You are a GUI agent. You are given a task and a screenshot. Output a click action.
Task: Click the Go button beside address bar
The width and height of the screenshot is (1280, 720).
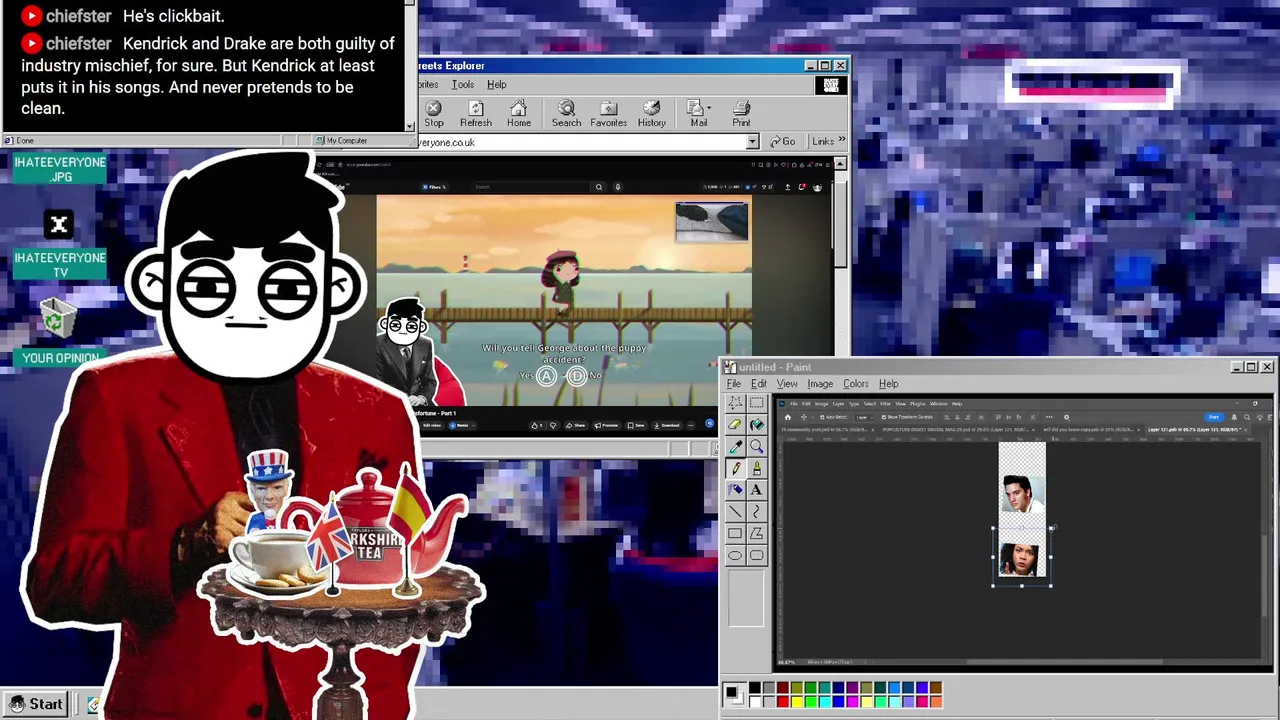click(783, 142)
